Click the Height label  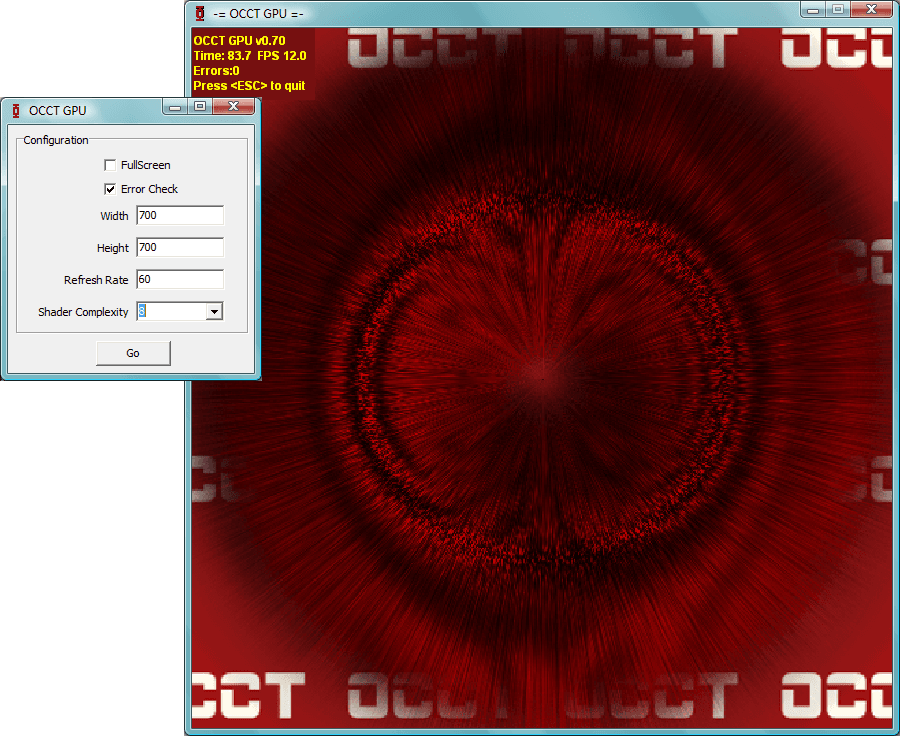(x=112, y=248)
